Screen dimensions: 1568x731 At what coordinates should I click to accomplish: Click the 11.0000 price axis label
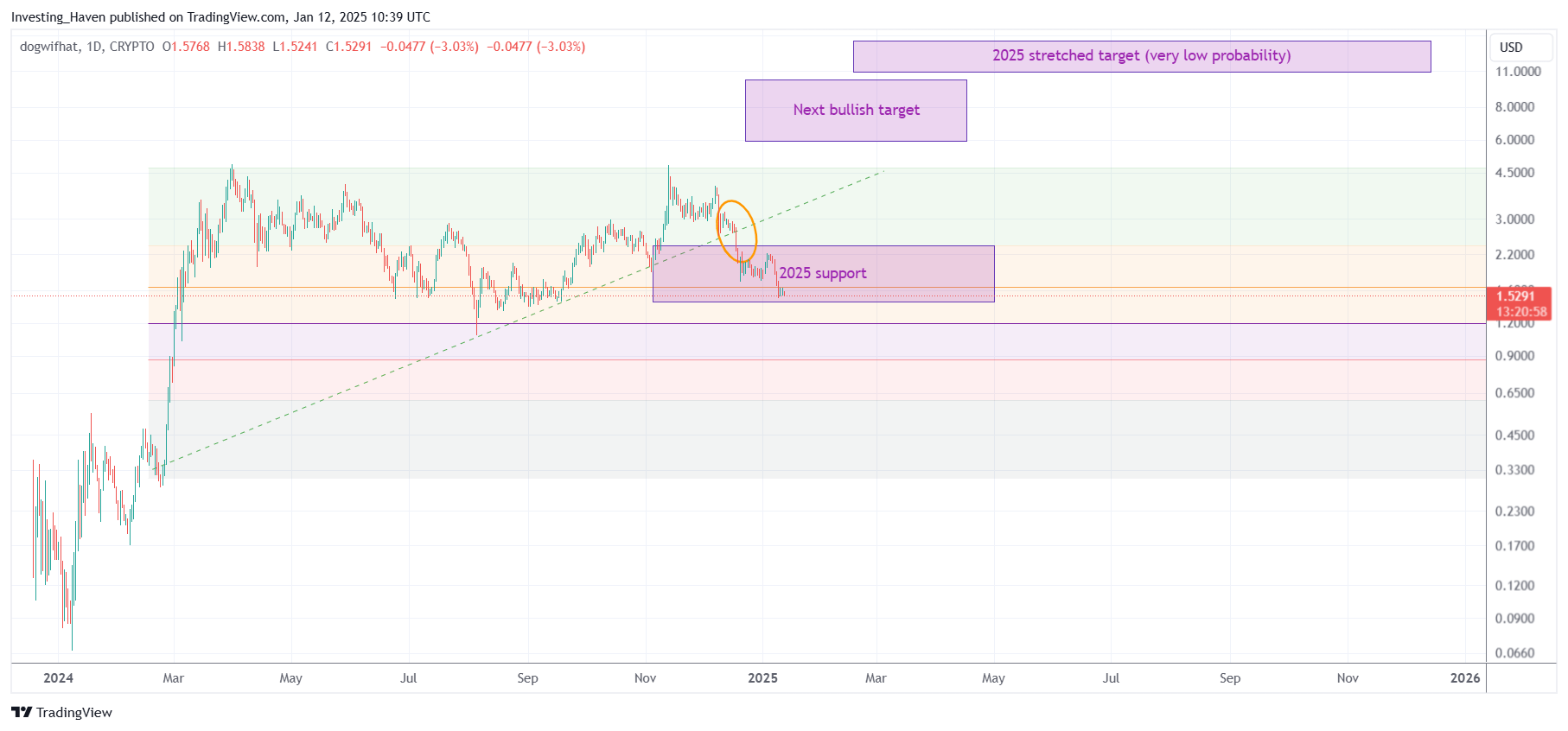point(1518,72)
